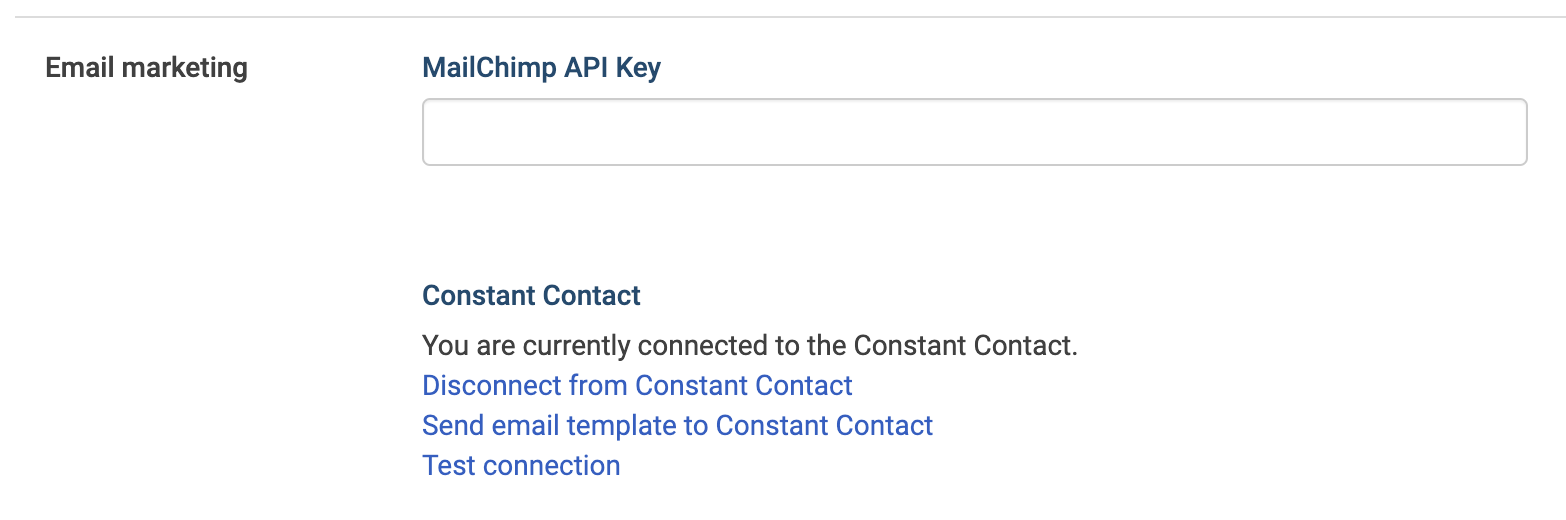The width and height of the screenshot is (1566, 520).
Task: Click the Constant Contact heading
Action: [x=531, y=296]
